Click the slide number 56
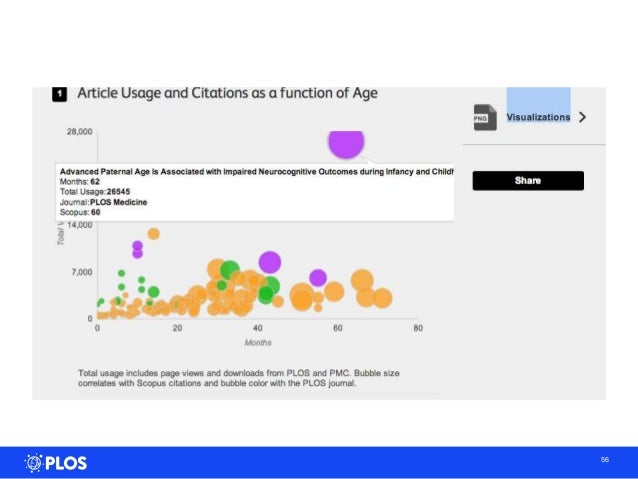The image size is (638, 479). tap(605, 459)
